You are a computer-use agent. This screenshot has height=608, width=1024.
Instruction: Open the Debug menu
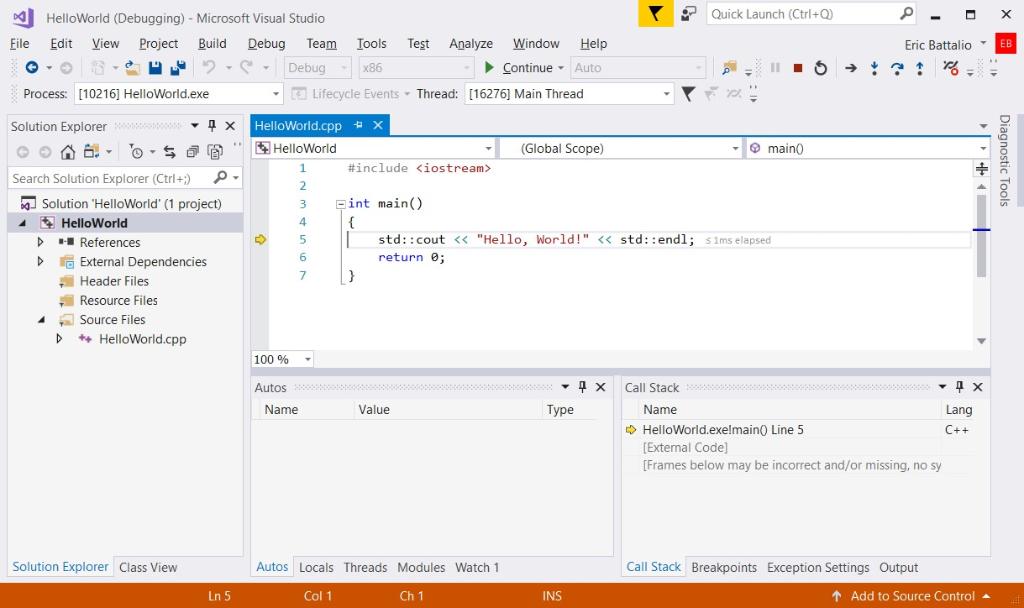tap(266, 43)
